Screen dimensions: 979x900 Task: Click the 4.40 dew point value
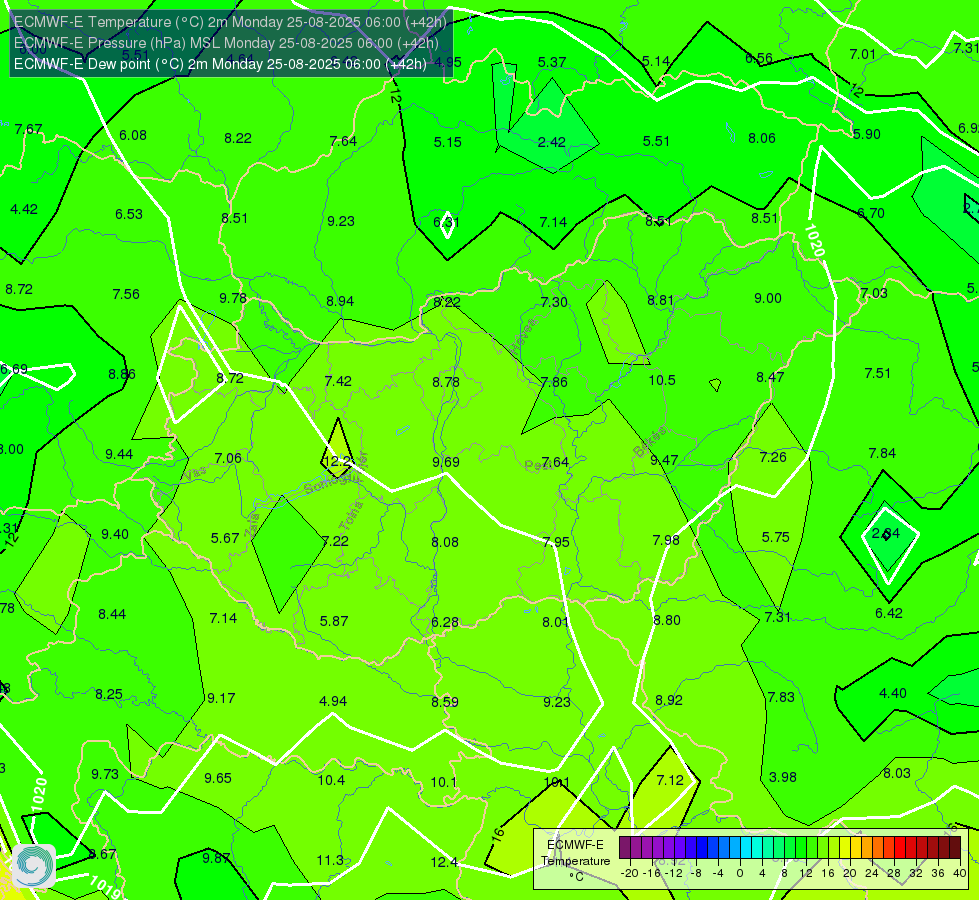click(x=892, y=693)
